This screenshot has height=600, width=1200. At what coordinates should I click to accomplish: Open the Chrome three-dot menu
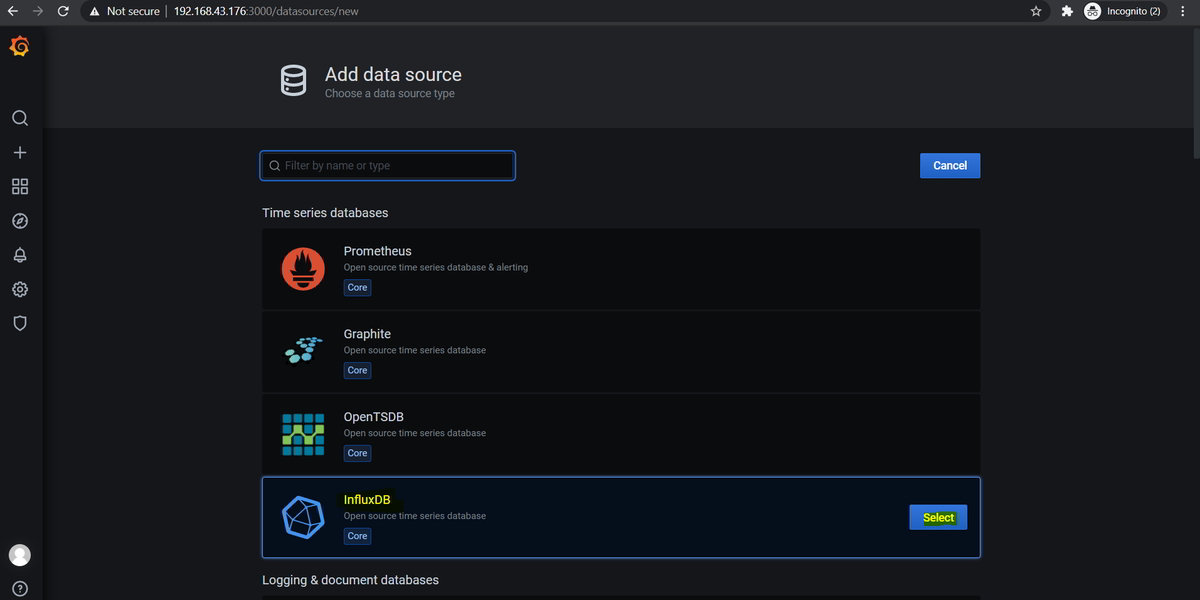(x=1182, y=11)
